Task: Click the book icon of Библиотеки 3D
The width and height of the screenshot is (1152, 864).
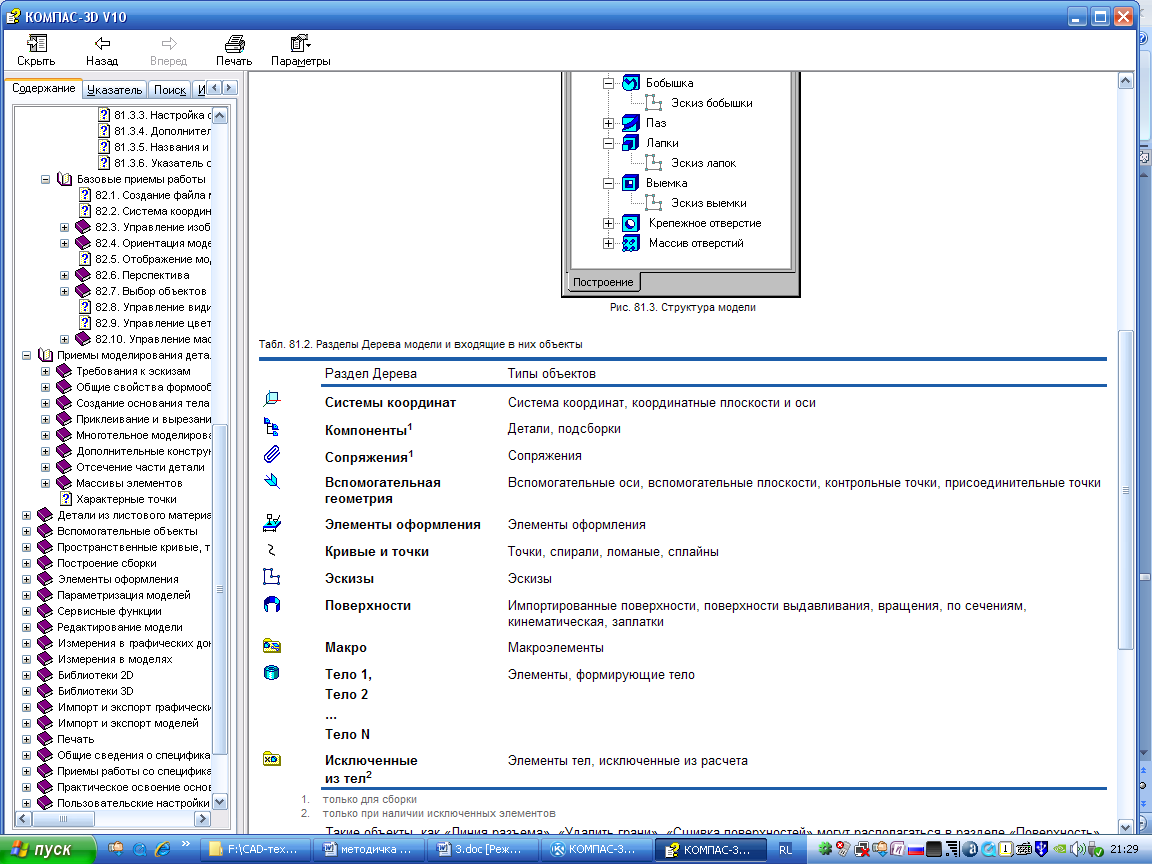Action: pos(45,691)
